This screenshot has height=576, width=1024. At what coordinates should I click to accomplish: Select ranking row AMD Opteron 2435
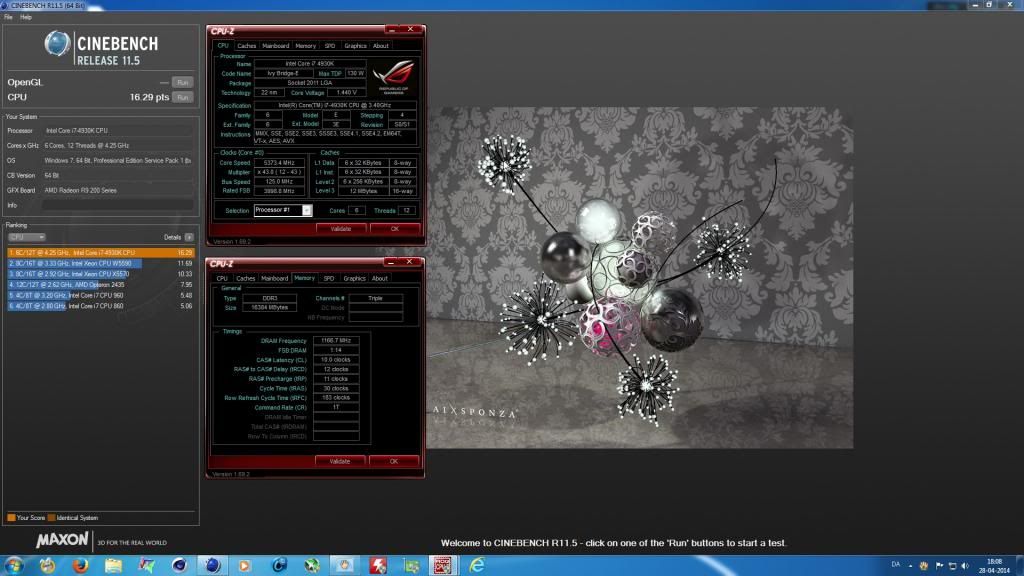point(101,285)
